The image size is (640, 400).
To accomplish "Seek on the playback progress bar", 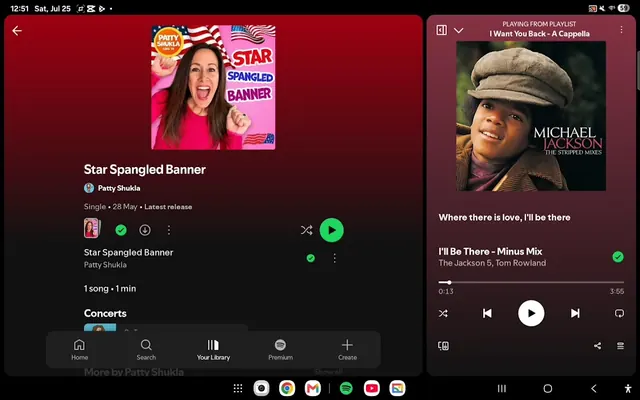I will pos(531,282).
